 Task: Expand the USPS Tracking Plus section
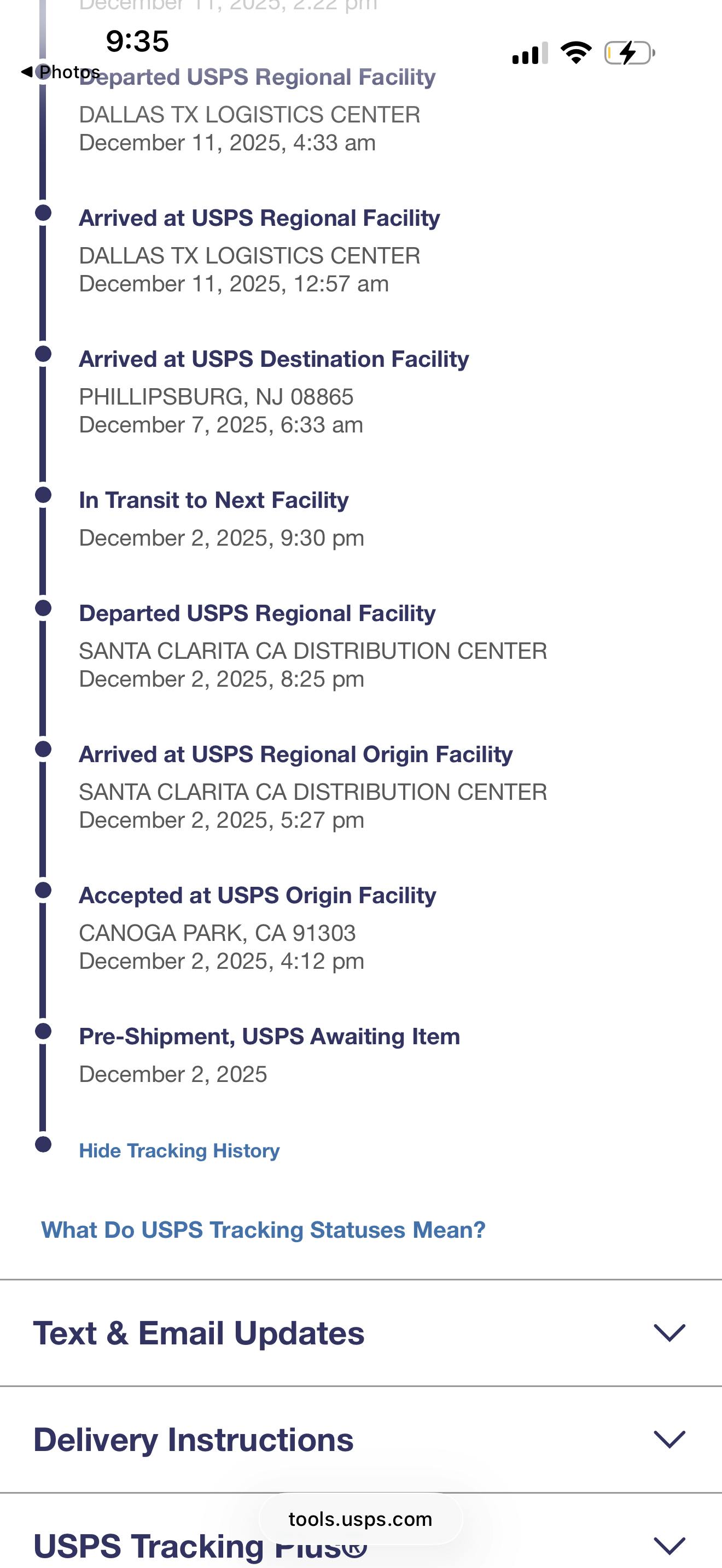tap(669, 1546)
